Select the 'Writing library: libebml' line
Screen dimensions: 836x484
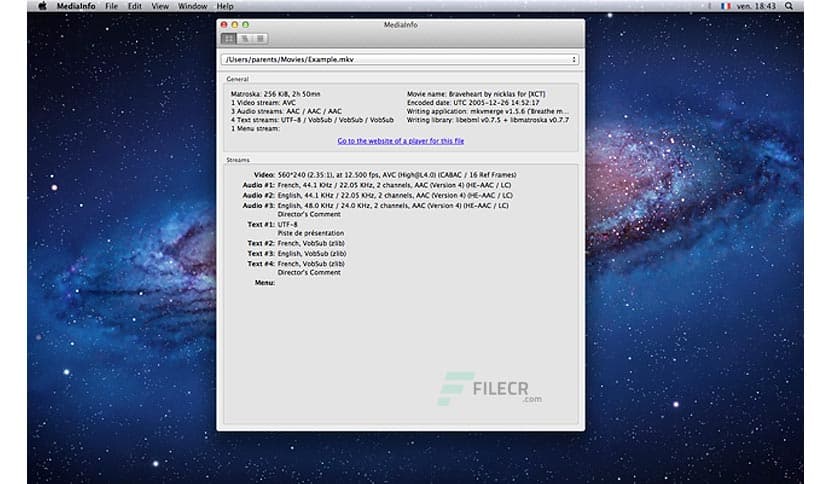(488, 120)
